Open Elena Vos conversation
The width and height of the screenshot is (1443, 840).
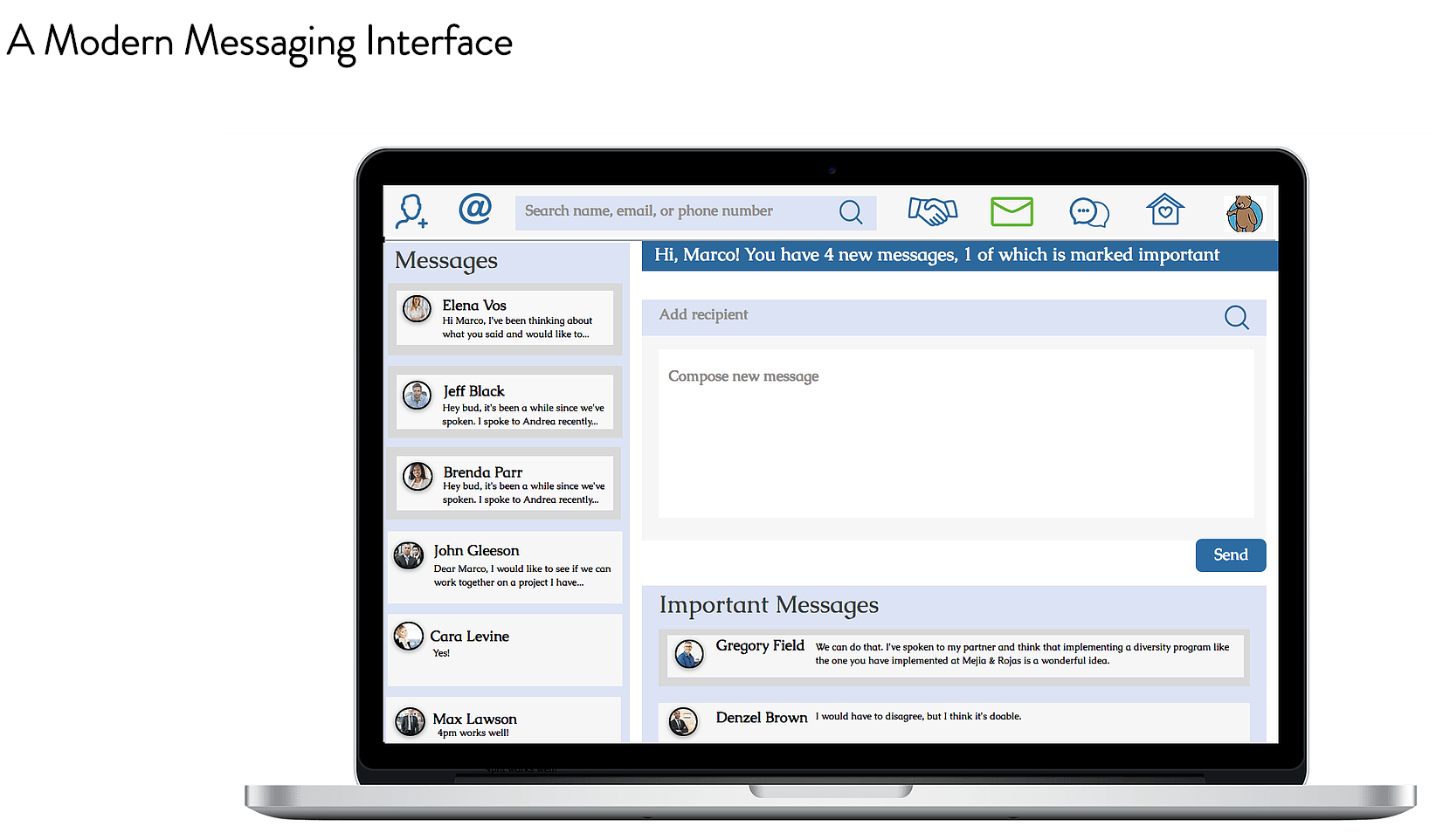tap(505, 319)
